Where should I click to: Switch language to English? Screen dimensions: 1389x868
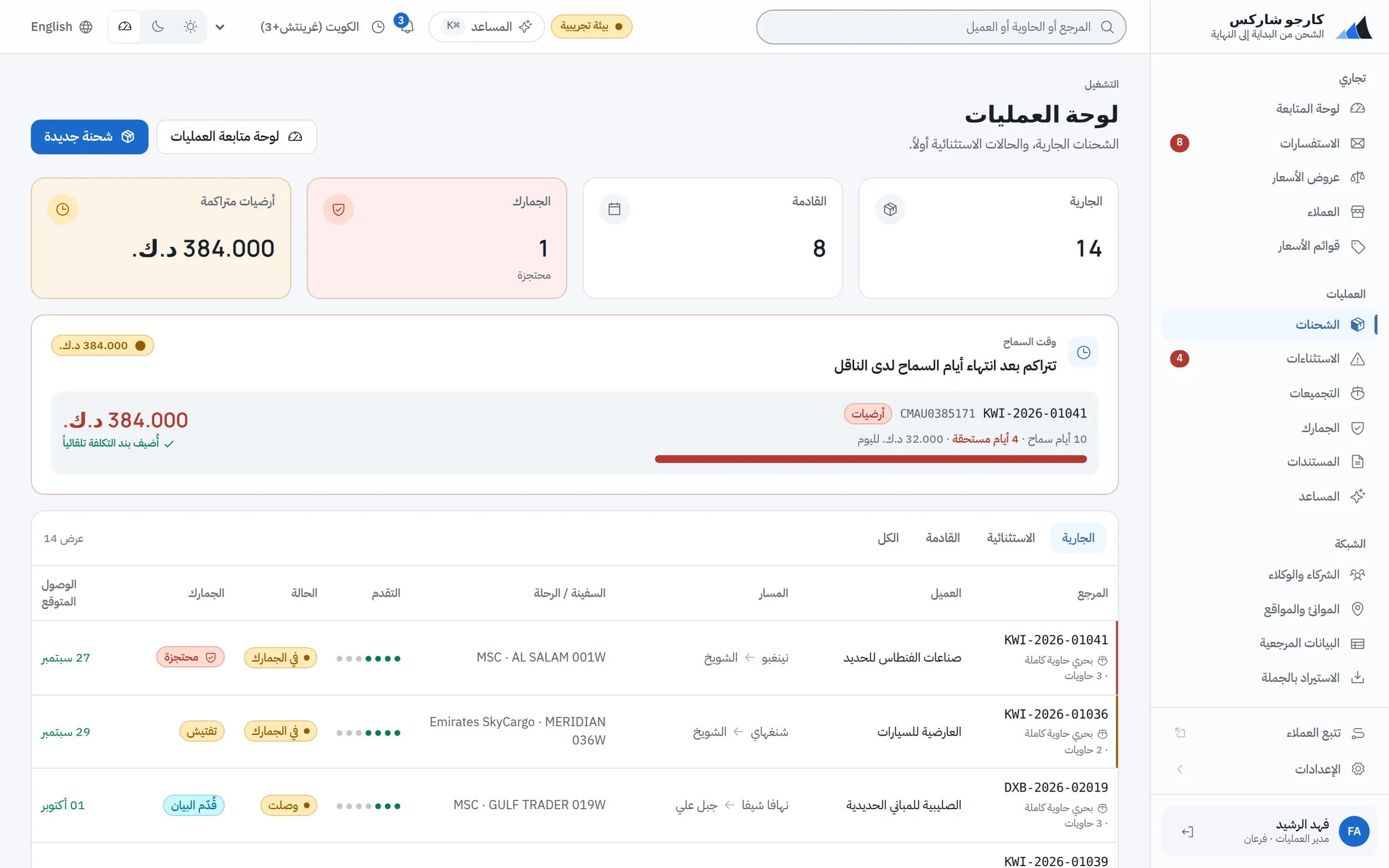point(61,26)
